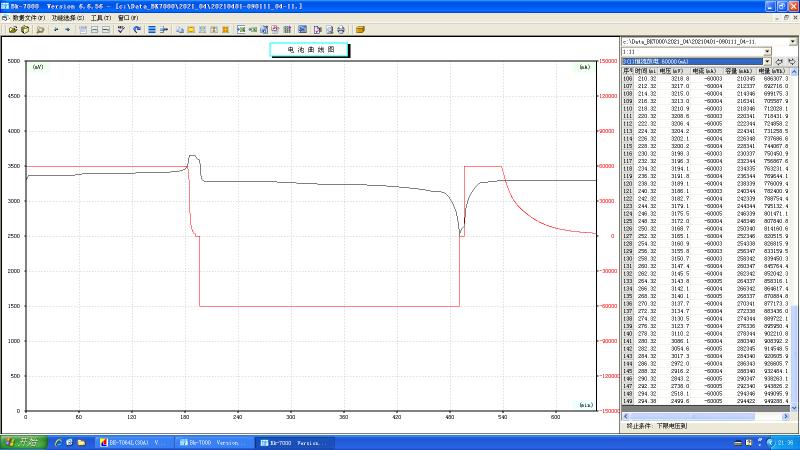Click the 电池曲线图 chart title button
Viewport: 800px width, 450px height.
[309, 48]
